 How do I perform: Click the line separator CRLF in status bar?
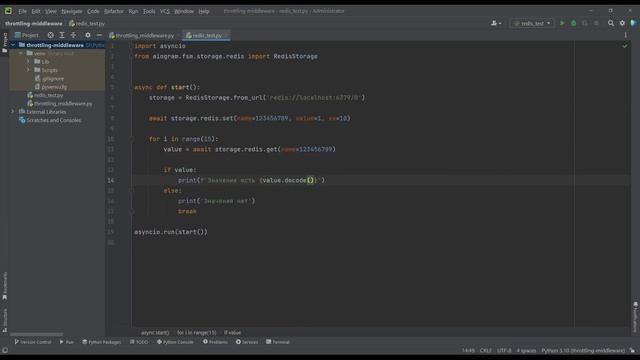pos(486,351)
